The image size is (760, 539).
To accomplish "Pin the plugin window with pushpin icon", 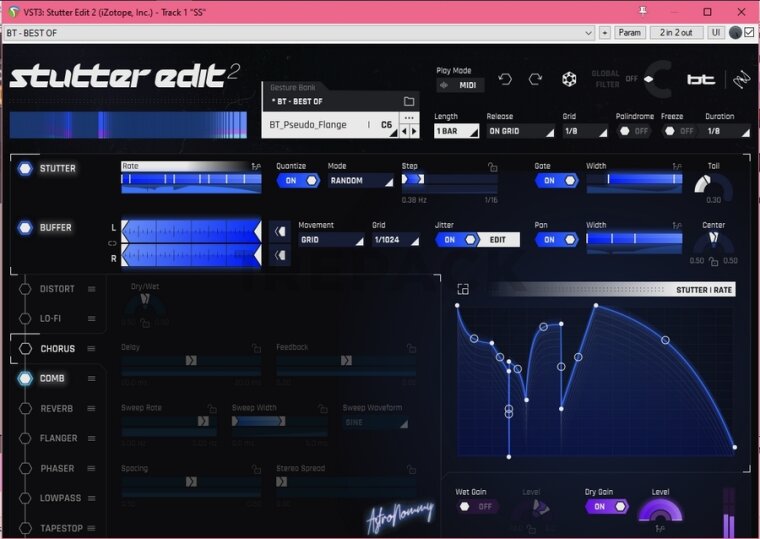I will pos(645,11).
